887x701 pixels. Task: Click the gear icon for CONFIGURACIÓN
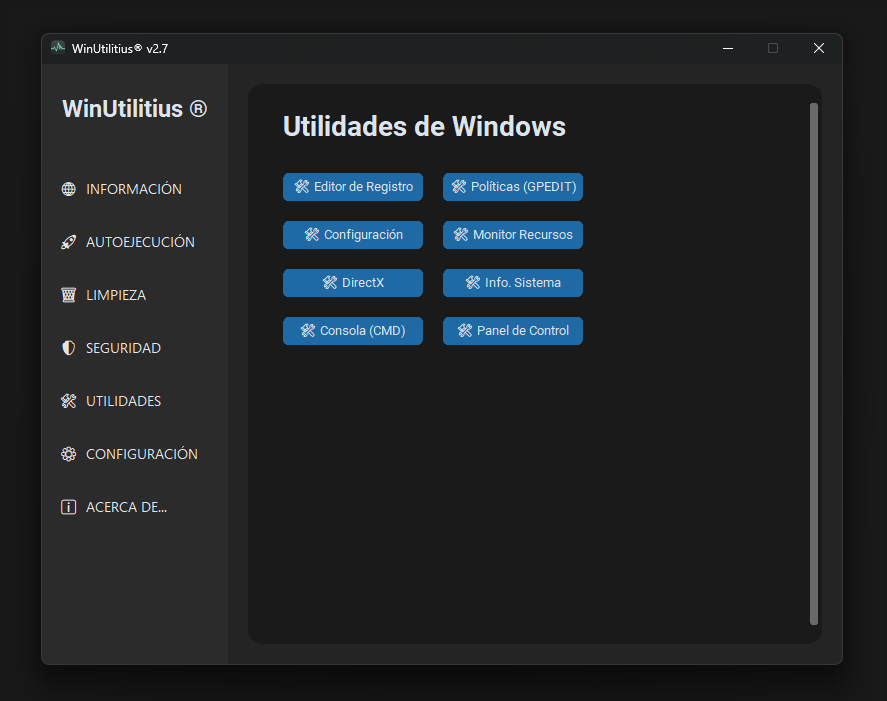tap(68, 454)
